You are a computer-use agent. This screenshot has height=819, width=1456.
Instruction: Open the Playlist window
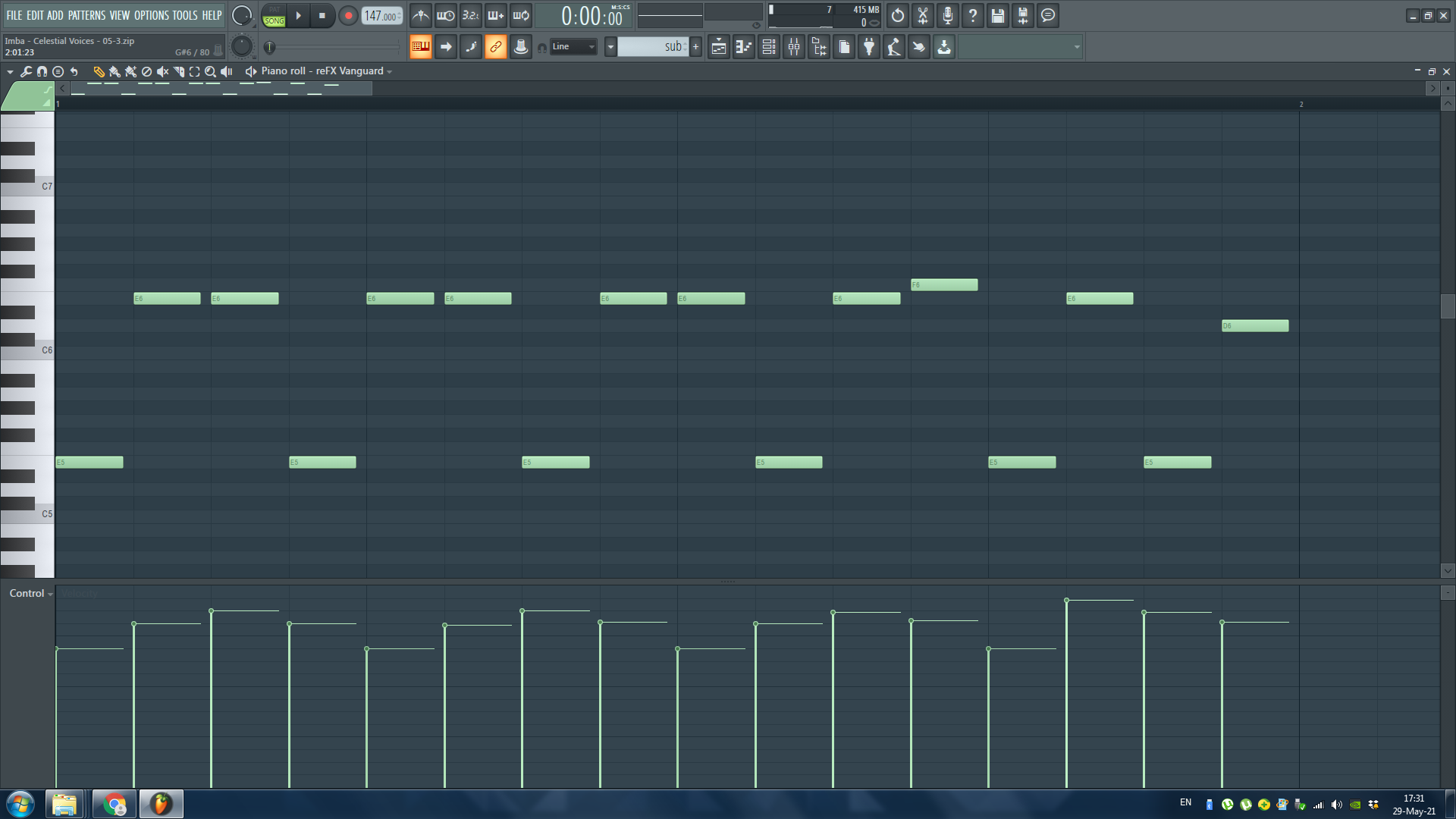coord(719,47)
